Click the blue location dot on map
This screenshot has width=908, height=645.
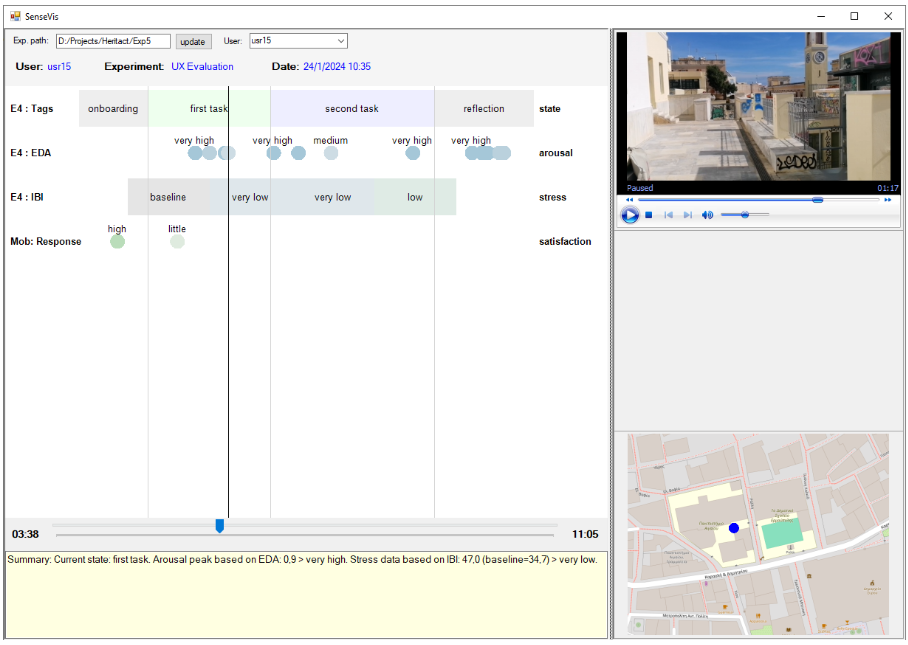coord(734,528)
